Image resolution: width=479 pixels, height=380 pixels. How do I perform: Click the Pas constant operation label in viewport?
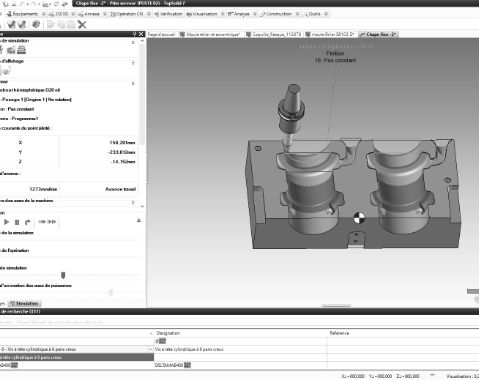pyautogui.click(x=335, y=60)
